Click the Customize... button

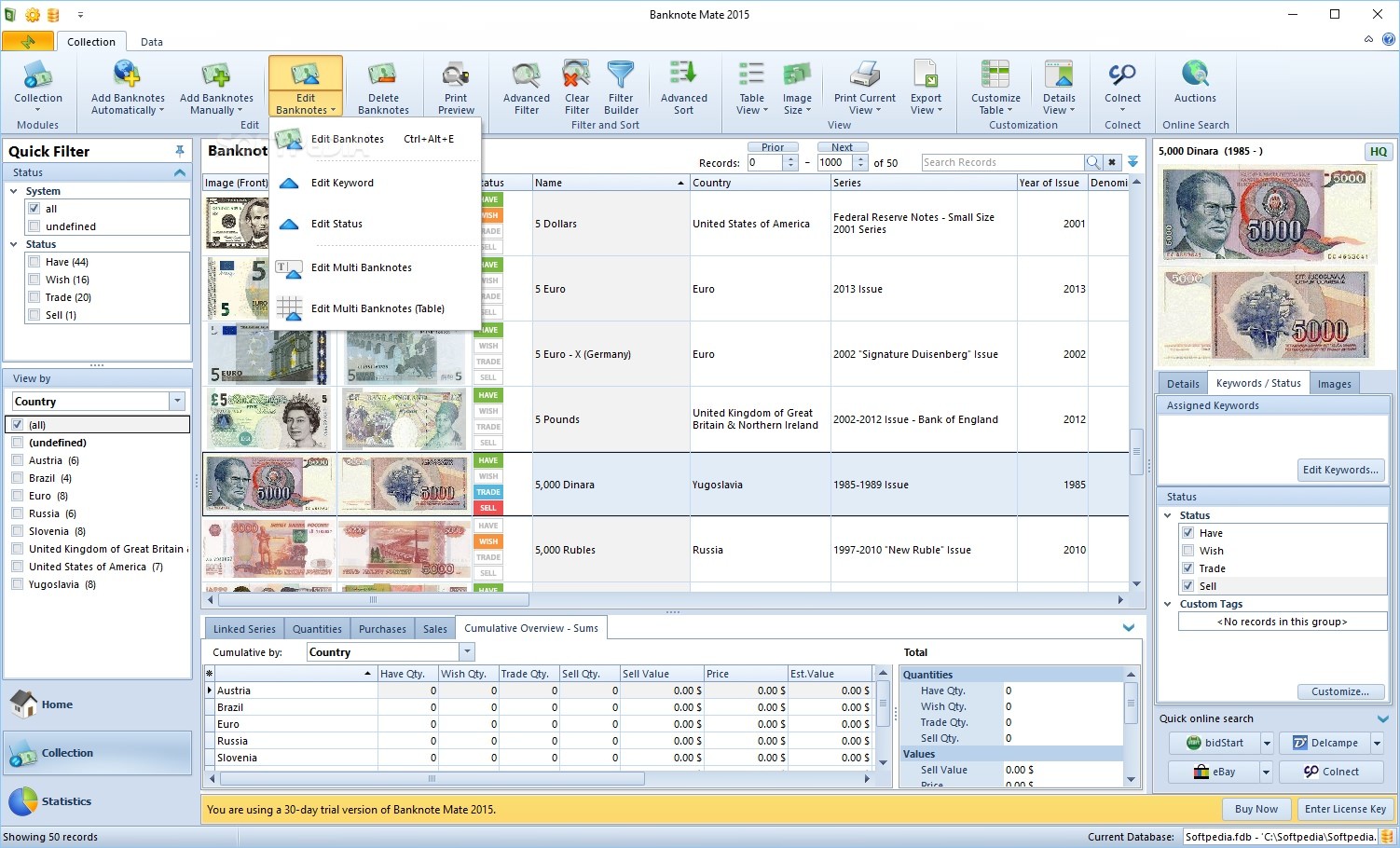click(1340, 691)
